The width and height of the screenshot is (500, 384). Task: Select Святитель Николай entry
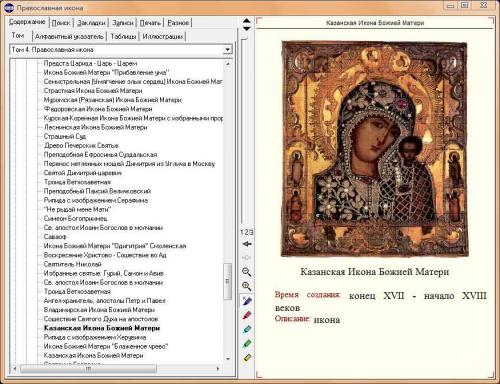point(72,264)
